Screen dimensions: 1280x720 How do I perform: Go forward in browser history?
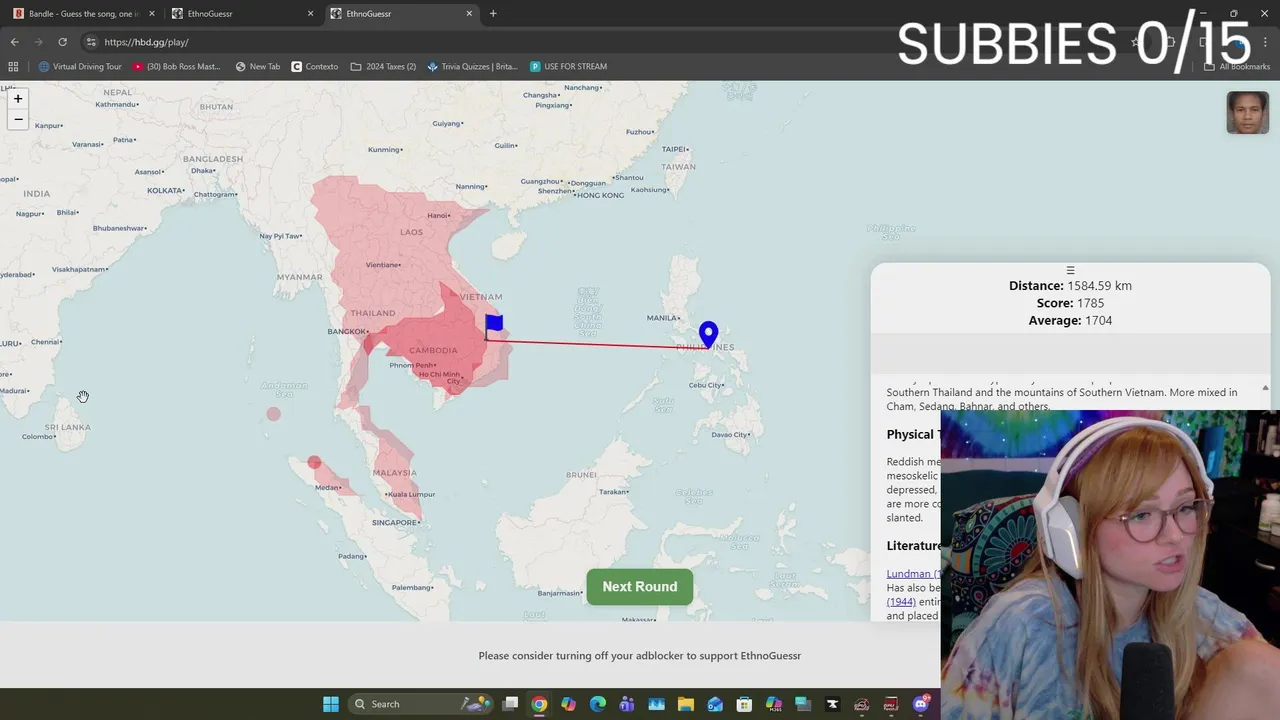(x=38, y=42)
